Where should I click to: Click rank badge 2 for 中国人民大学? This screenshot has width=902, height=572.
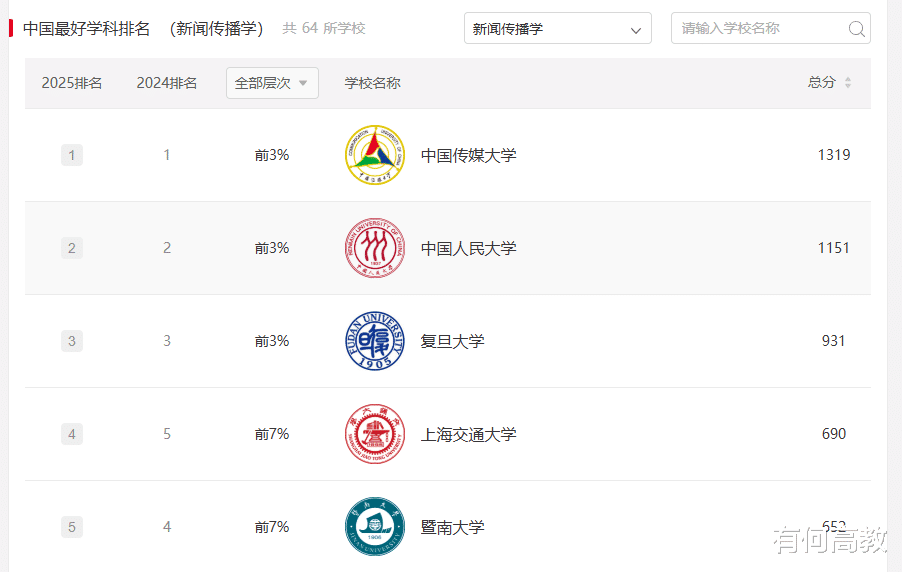[x=72, y=248]
